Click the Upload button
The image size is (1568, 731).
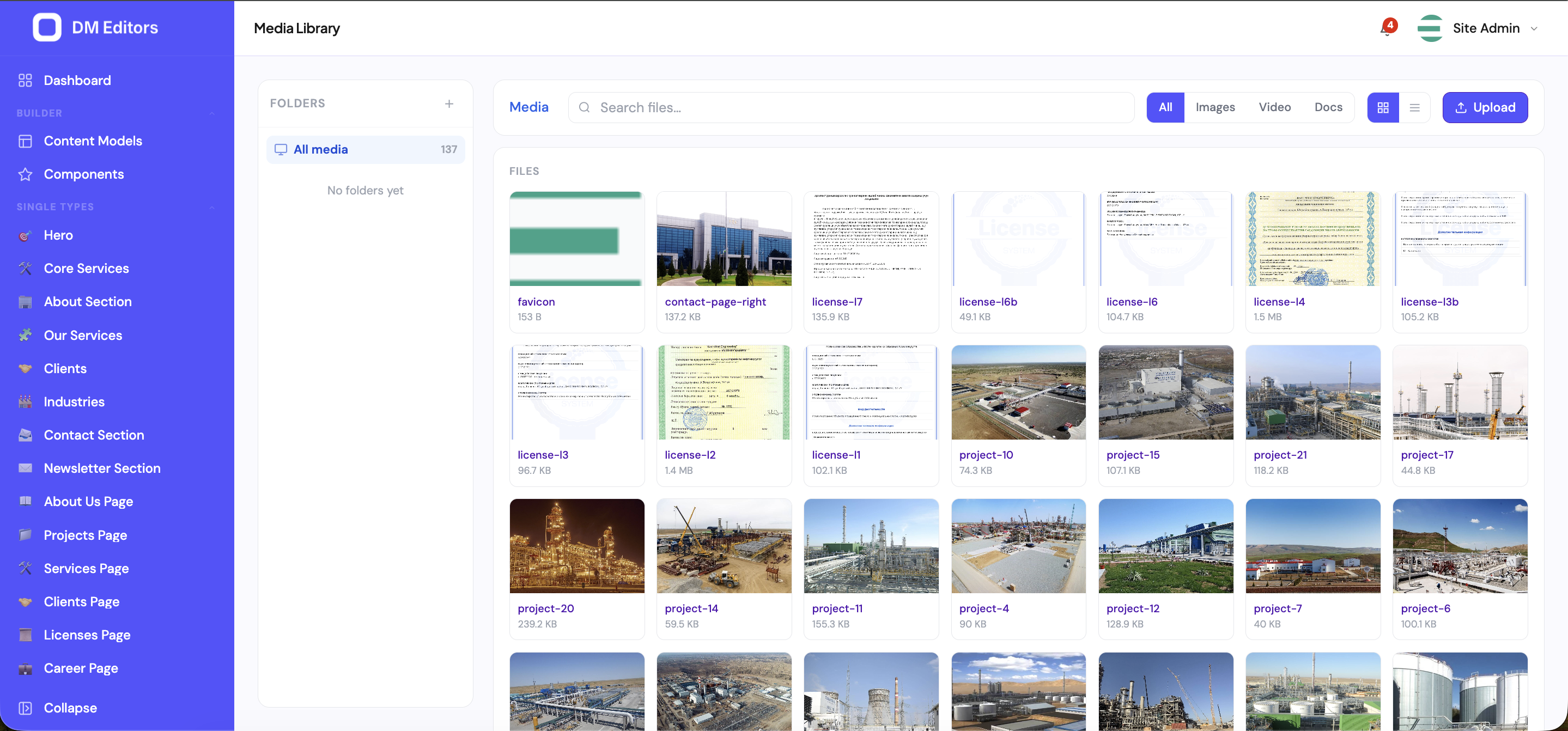pos(1485,107)
